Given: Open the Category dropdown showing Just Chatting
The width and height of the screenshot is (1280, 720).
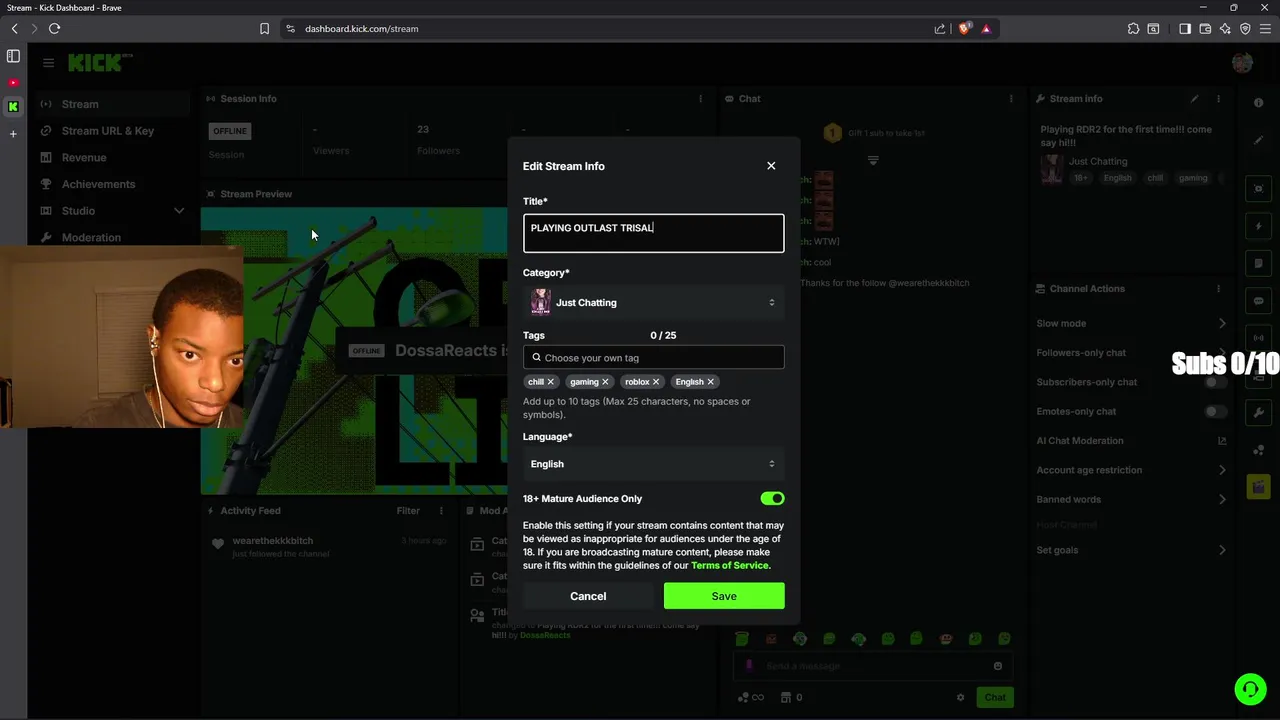Looking at the screenshot, I should tap(653, 303).
